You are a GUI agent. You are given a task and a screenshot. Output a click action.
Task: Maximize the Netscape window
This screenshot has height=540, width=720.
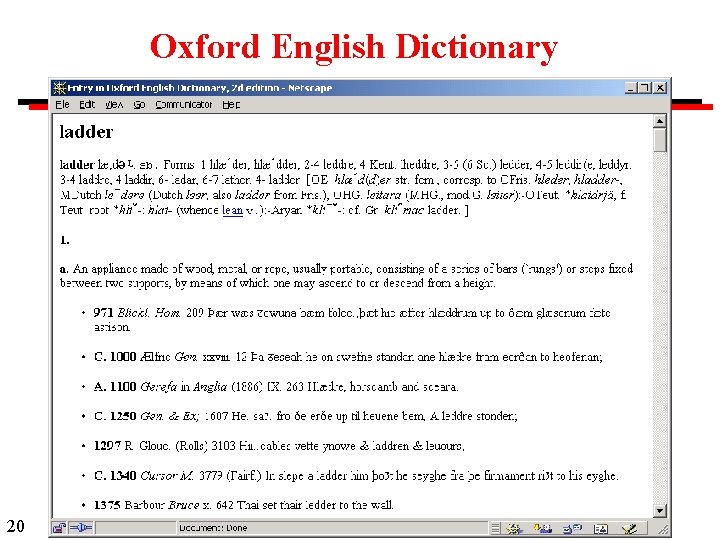pos(645,87)
